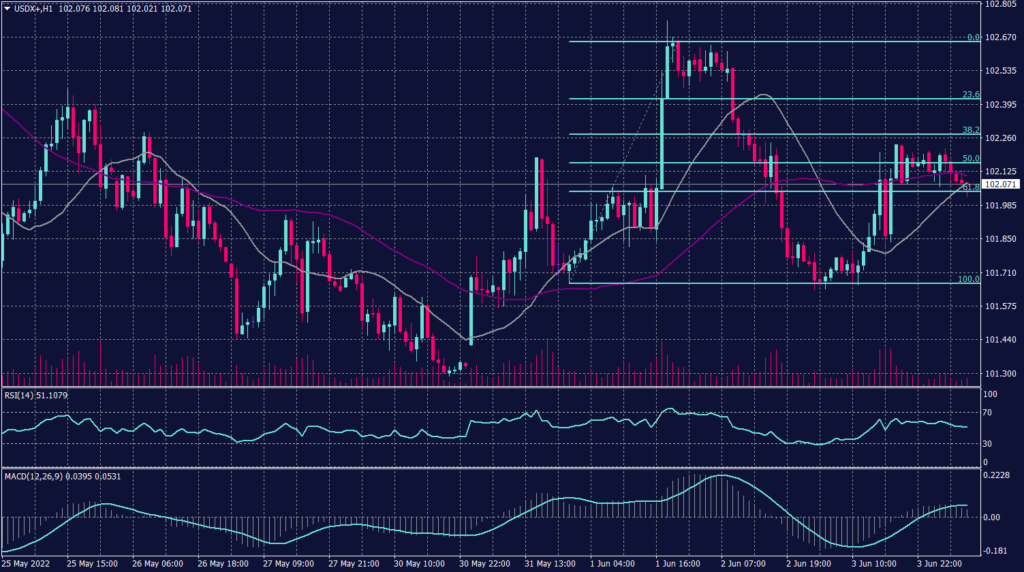Click the RSI 70 level scale value
This screenshot has width=1024, height=572.
990,412
